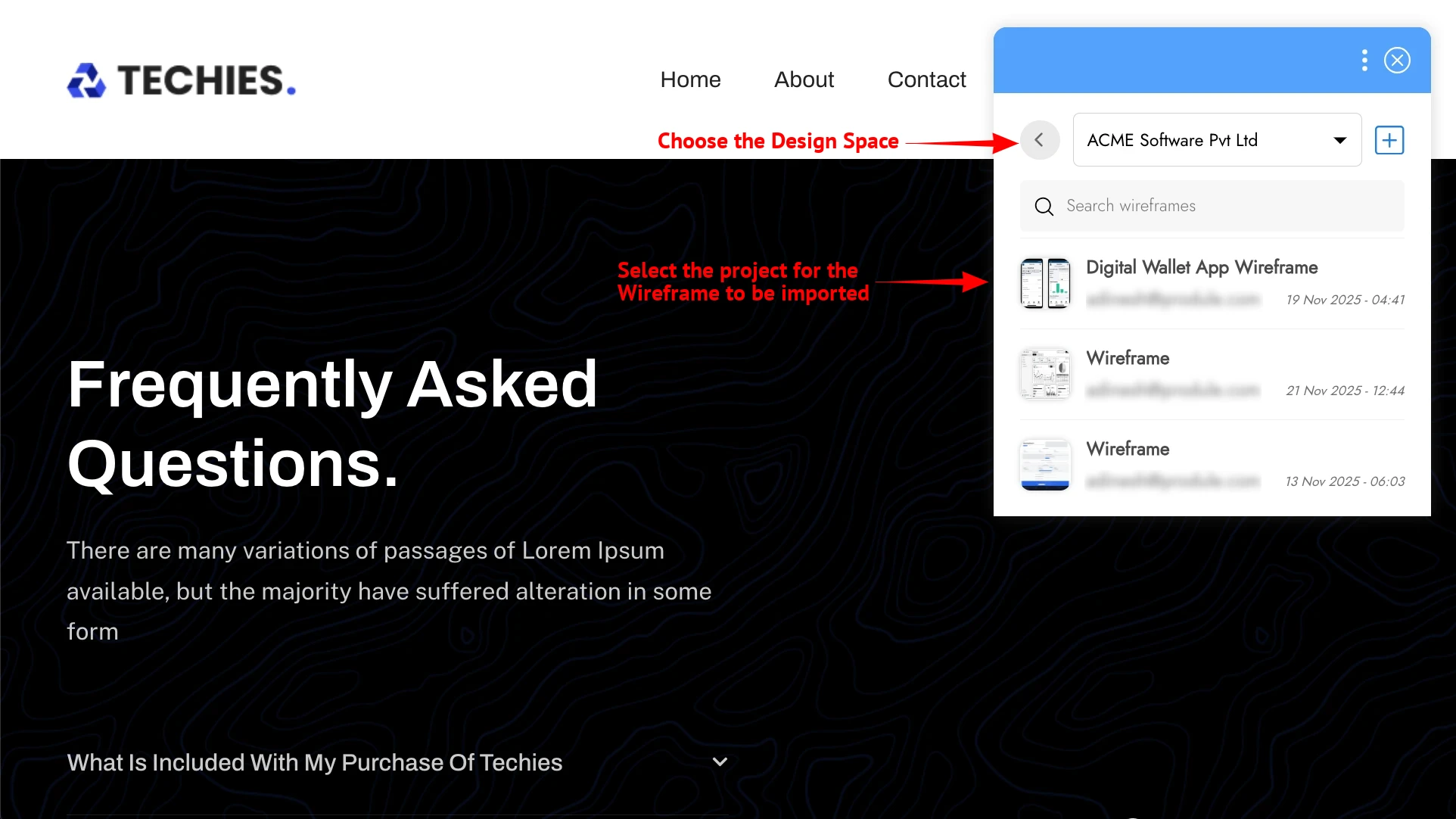Screen dimensions: 1456x819
Task: Select the Digital Wallet App Wireframe phone thumbnail
Action: 1045,283
